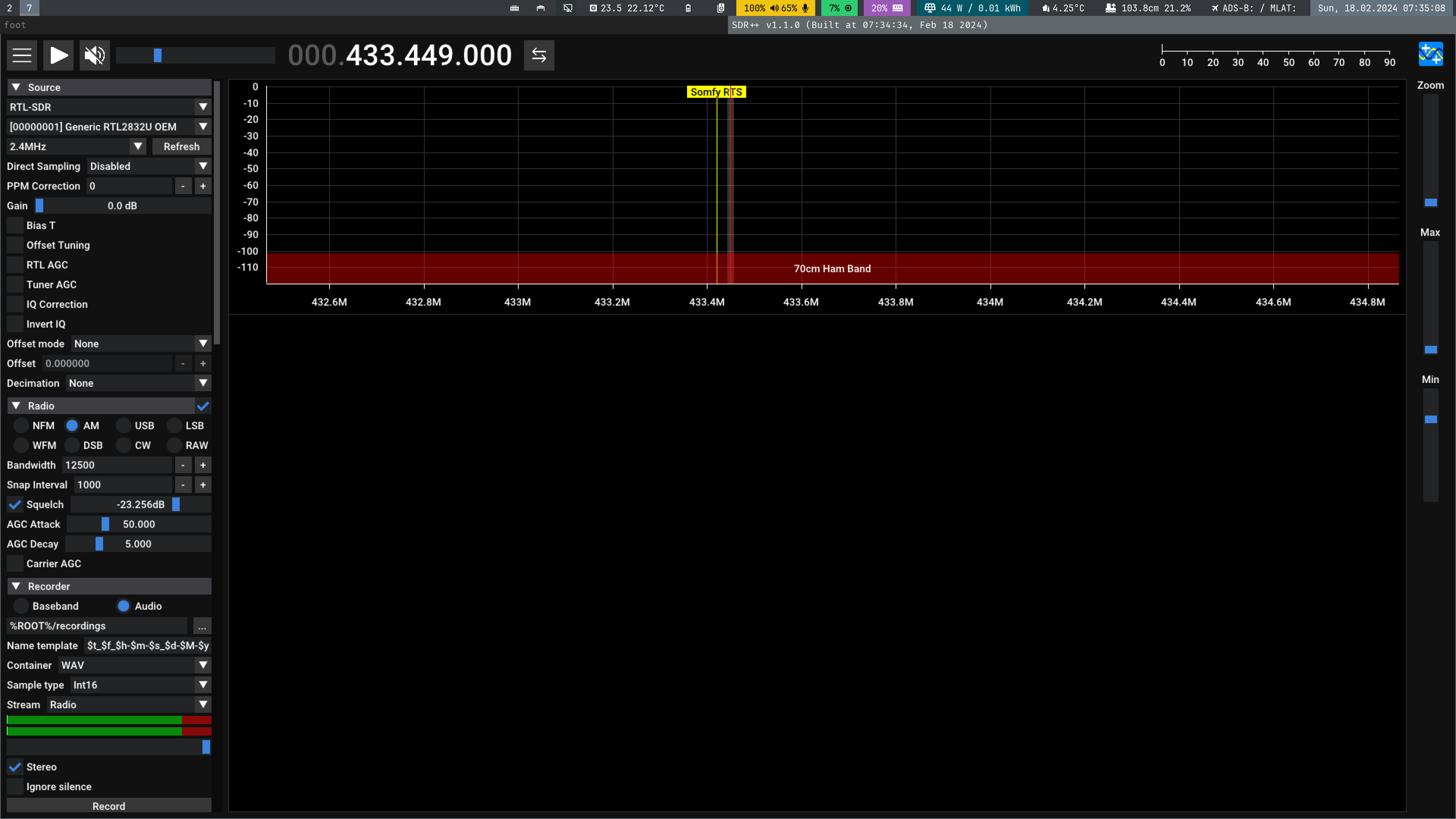Start SDR playback with play button
This screenshot has width=1456, height=819.
click(58, 55)
